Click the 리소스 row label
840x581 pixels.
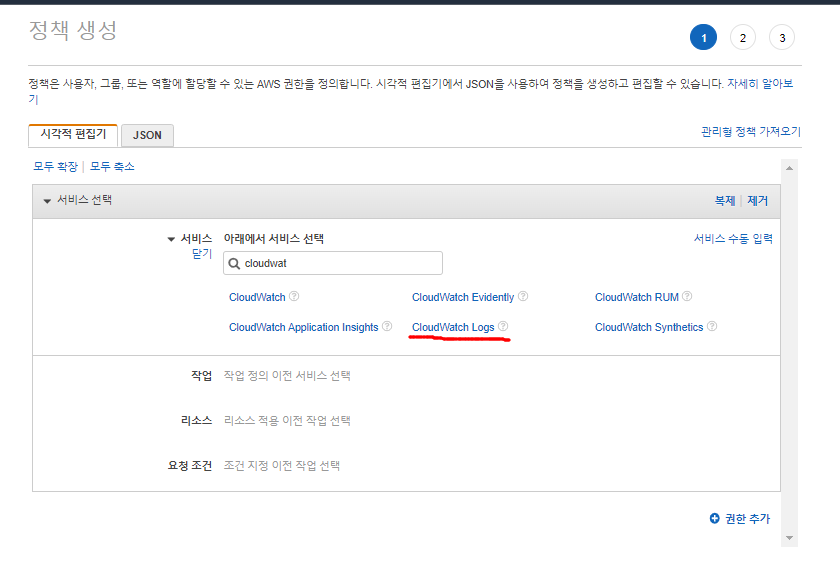point(196,420)
